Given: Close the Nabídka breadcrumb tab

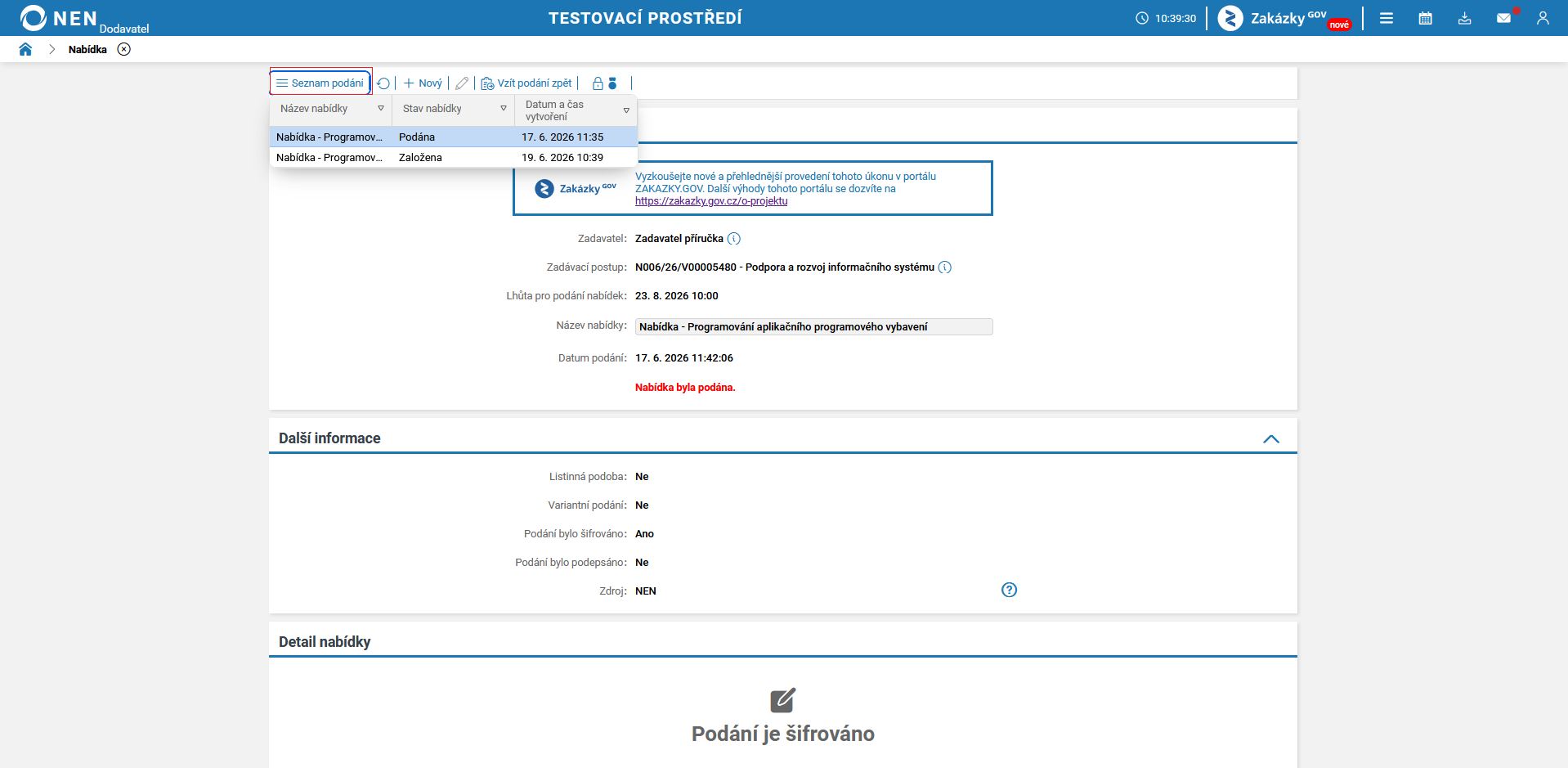Looking at the screenshot, I should pos(123,49).
